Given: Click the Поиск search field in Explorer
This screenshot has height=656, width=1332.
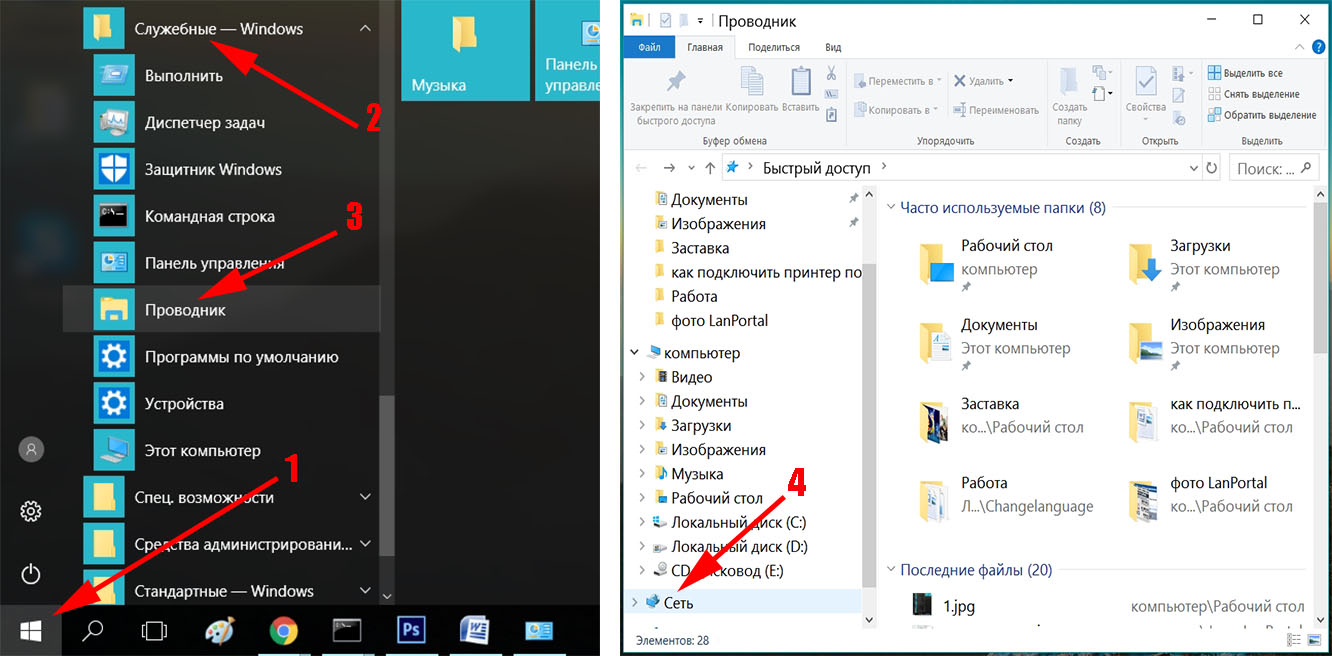Looking at the screenshot, I should [1273, 168].
